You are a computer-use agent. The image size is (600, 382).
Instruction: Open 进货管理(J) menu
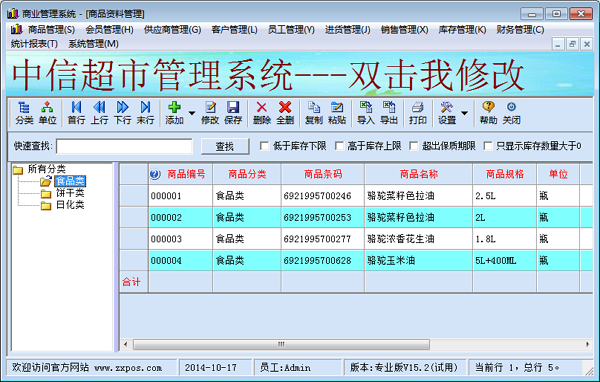pos(348,29)
